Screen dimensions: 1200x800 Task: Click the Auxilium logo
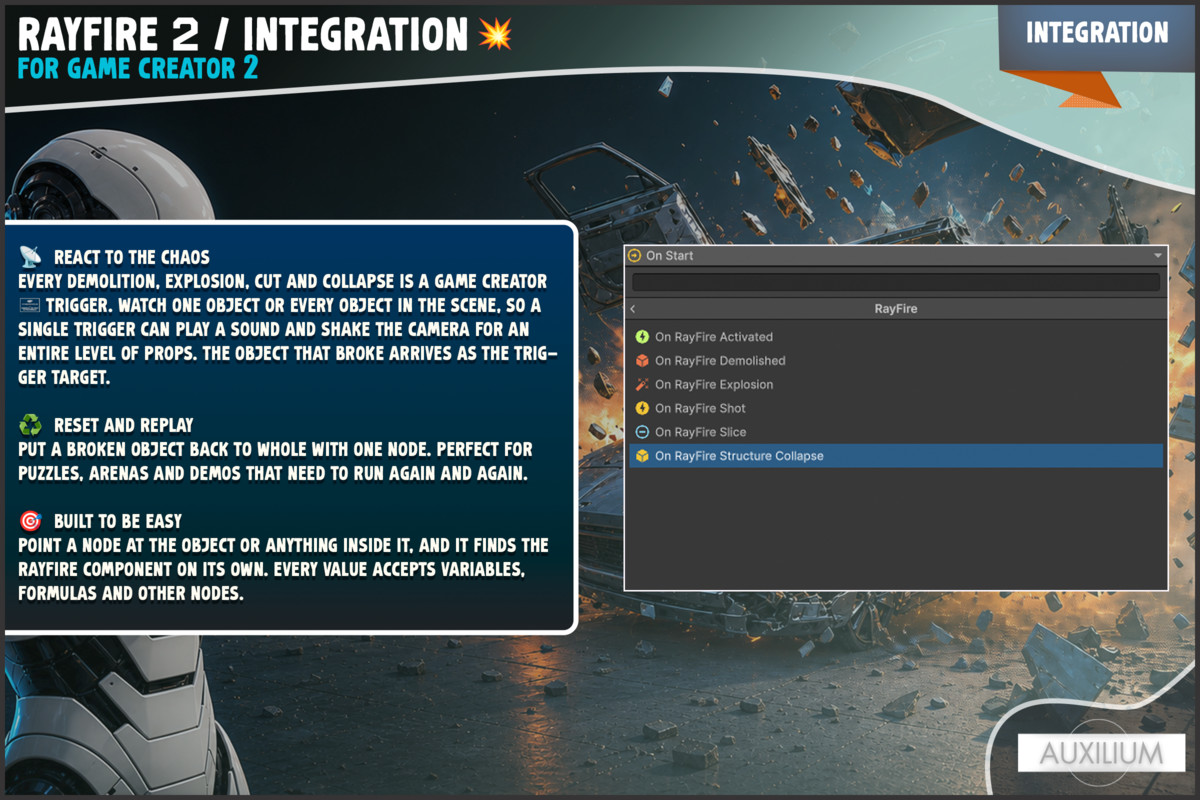tap(1101, 753)
